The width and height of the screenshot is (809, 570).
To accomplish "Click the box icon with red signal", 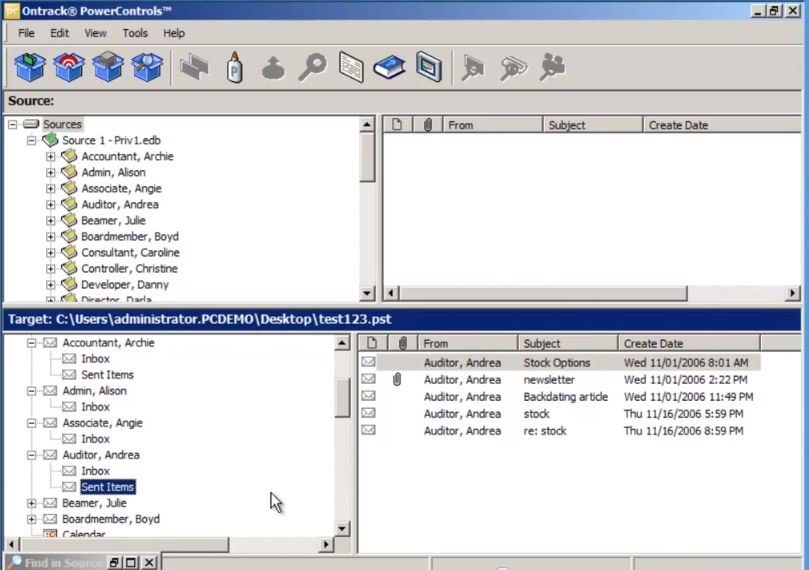I will 69,67.
